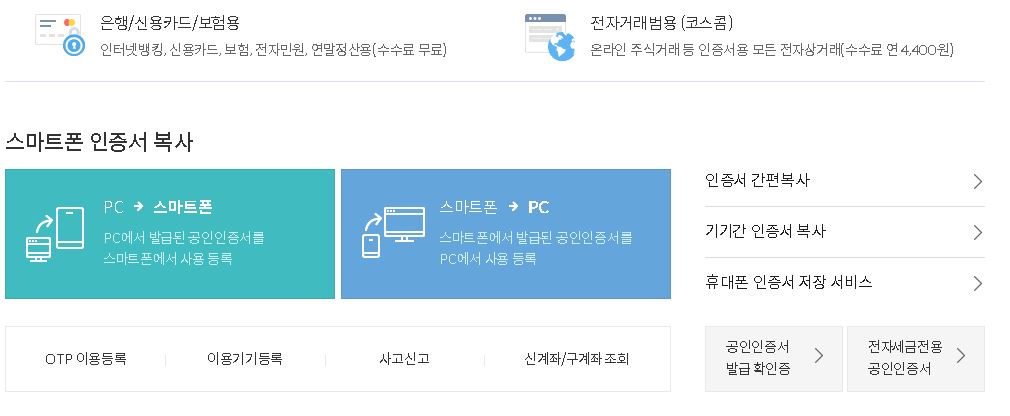This screenshot has width=1010, height=416.
Task: Click the card-and-lock icon for 은행/신용카드/보험용
Action: pos(60,34)
